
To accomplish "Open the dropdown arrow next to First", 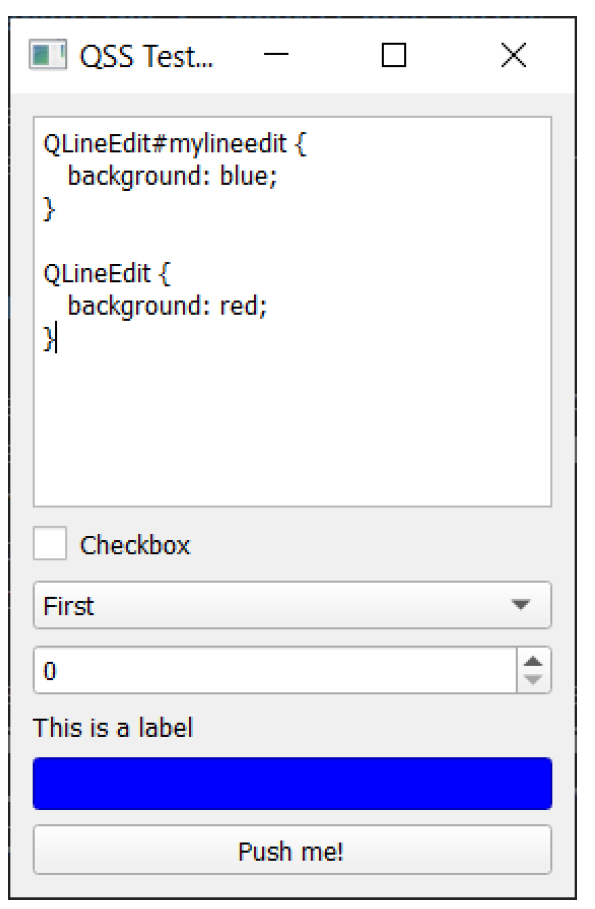I will coord(521,605).
